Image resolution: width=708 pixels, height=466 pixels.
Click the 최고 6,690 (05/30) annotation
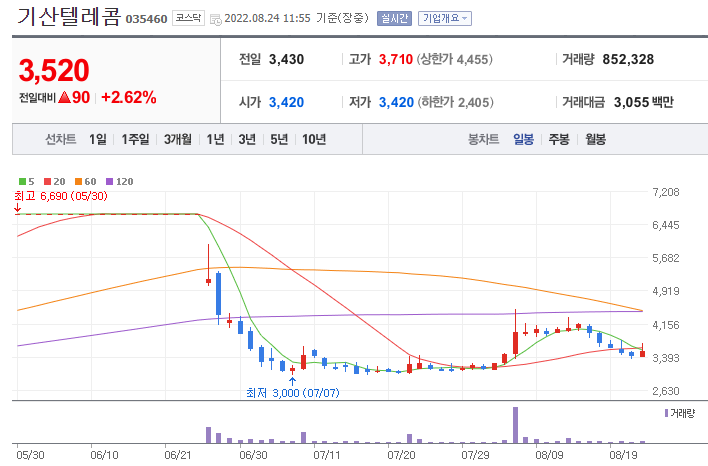61,196
